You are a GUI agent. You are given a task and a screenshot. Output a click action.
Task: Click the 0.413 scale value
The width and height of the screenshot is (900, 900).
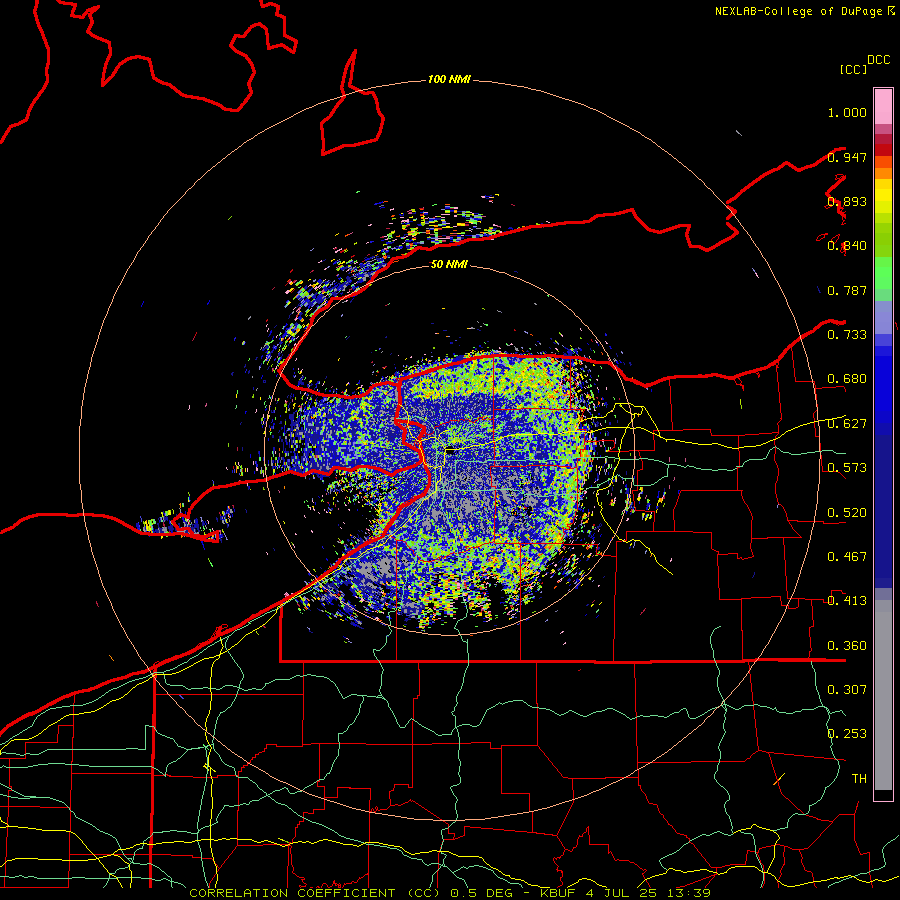847,601
